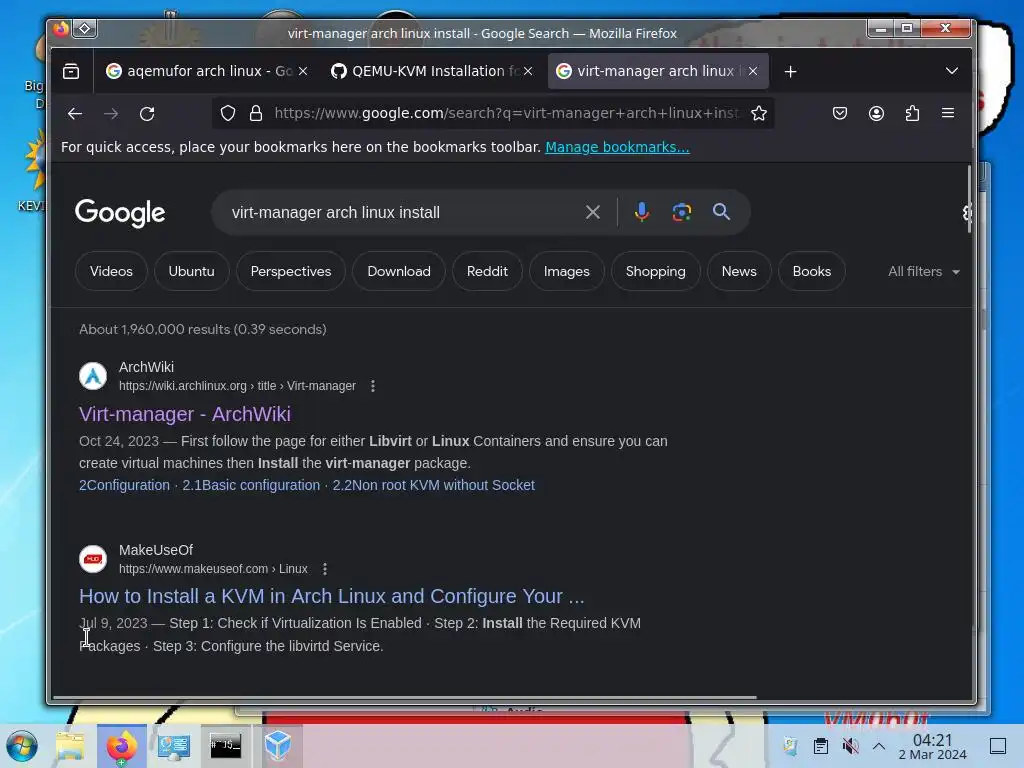The height and width of the screenshot is (768, 1024).
Task: Expand the hidden system tray arrow
Action: pyautogui.click(x=879, y=746)
